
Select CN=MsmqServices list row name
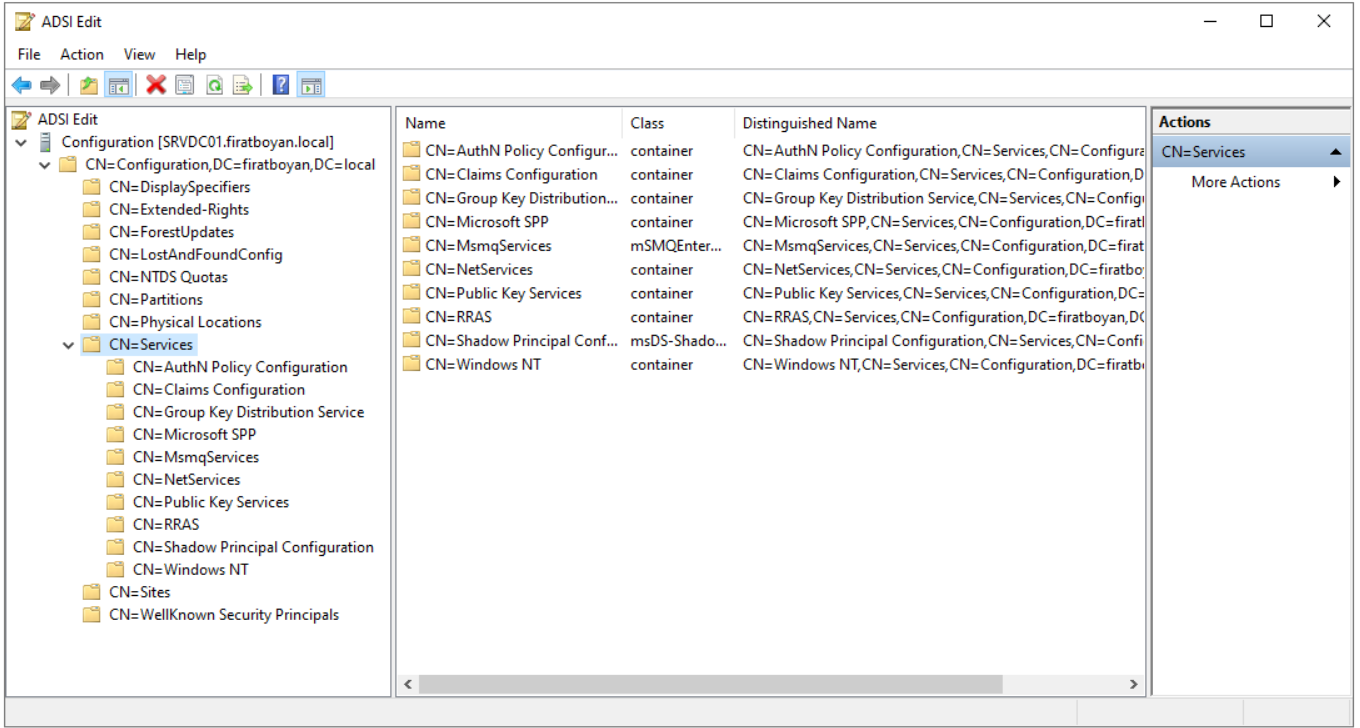[488, 246]
